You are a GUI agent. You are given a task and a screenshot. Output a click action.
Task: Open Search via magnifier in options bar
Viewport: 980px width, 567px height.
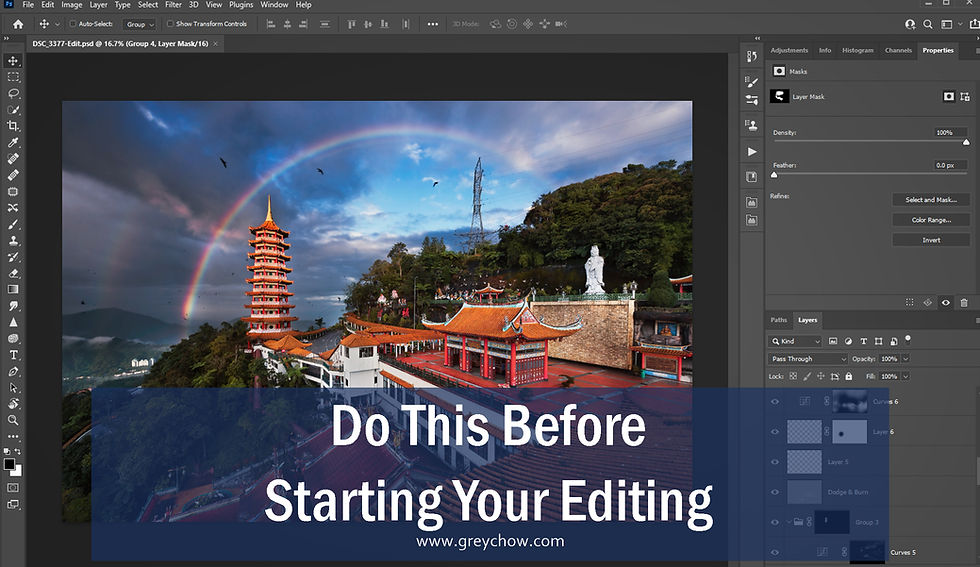pos(928,24)
